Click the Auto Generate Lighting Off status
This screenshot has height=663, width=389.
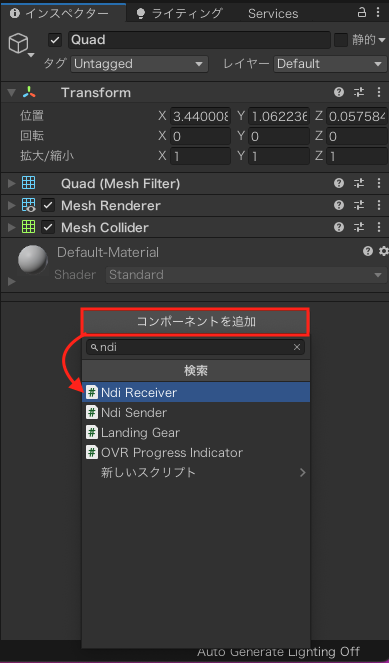coord(278,652)
